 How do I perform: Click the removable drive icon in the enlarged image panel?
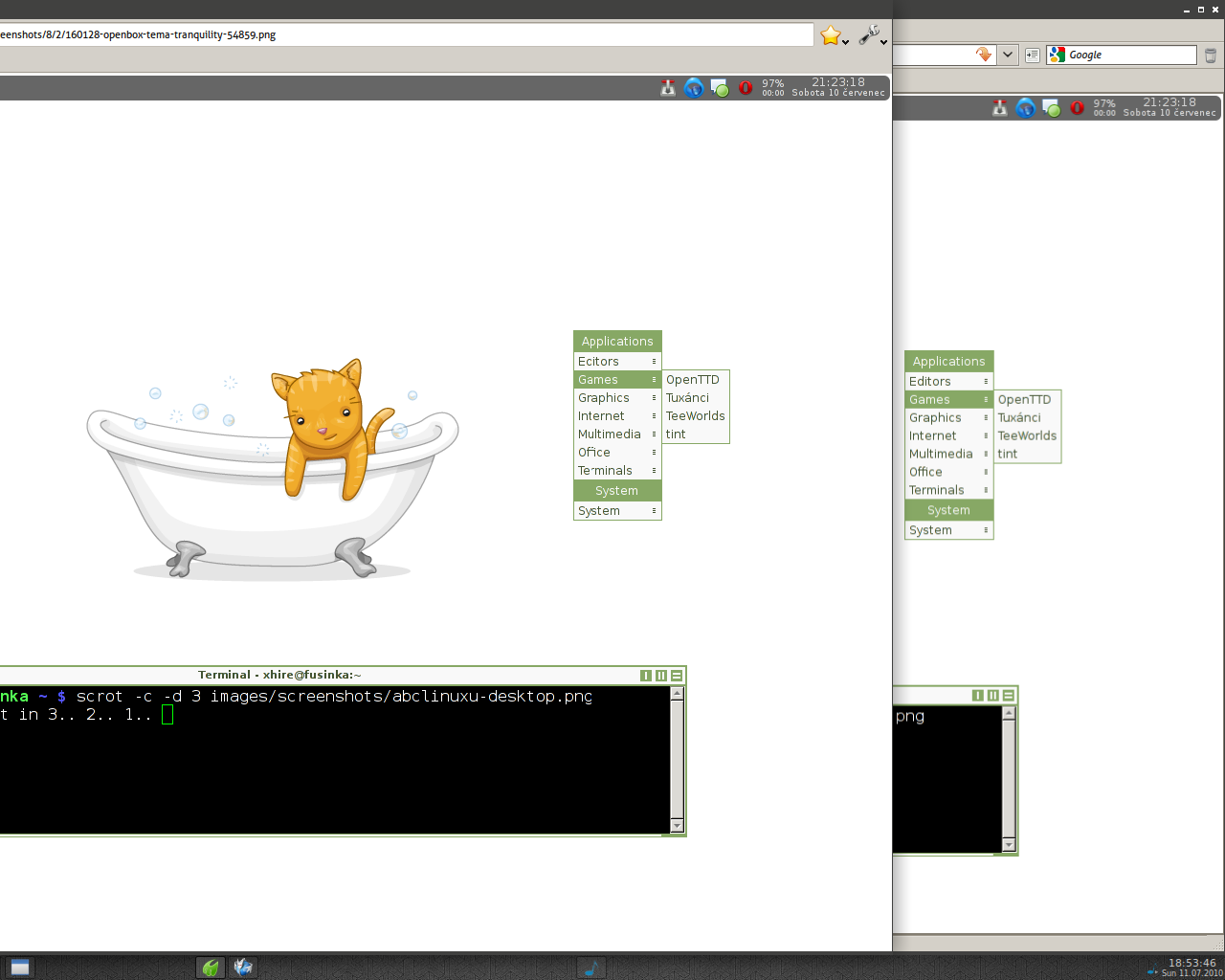[x=668, y=88]
